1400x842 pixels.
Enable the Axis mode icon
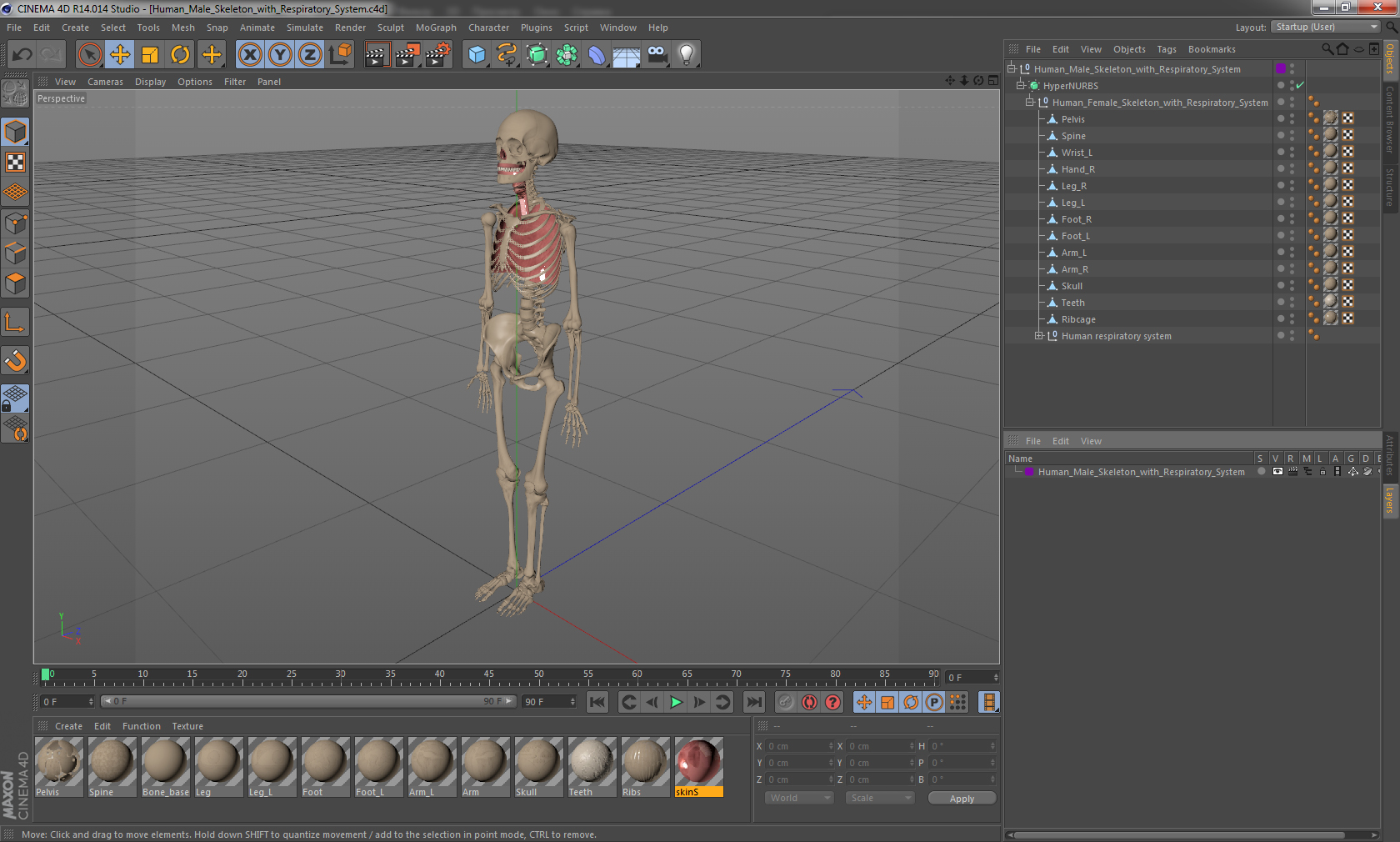pyautogui.click(x=15, y=322)
